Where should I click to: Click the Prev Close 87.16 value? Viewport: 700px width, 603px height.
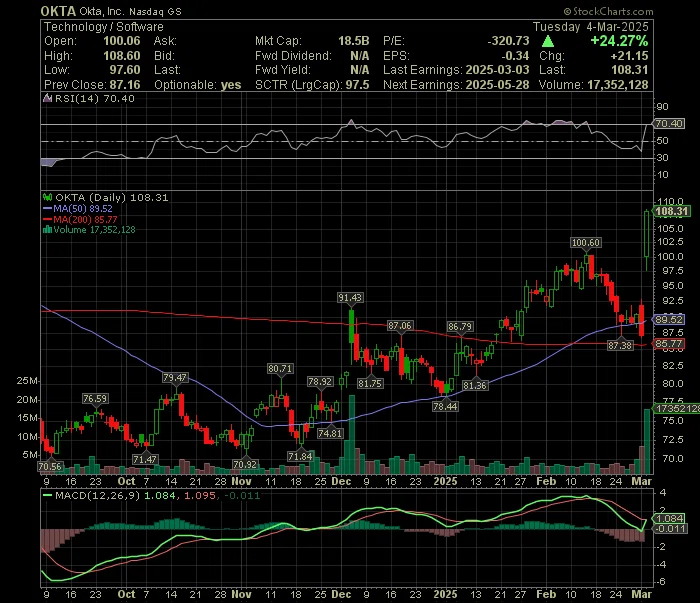pos(124,85)
